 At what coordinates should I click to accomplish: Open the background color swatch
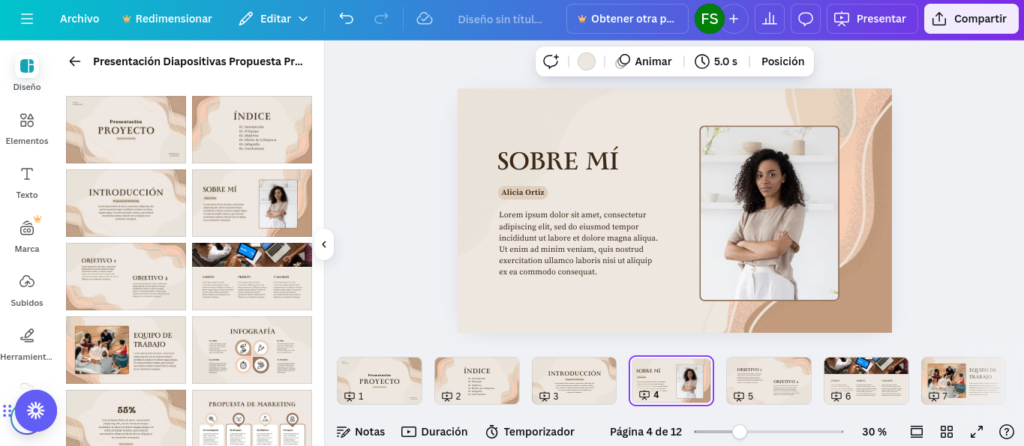point(586,61)
